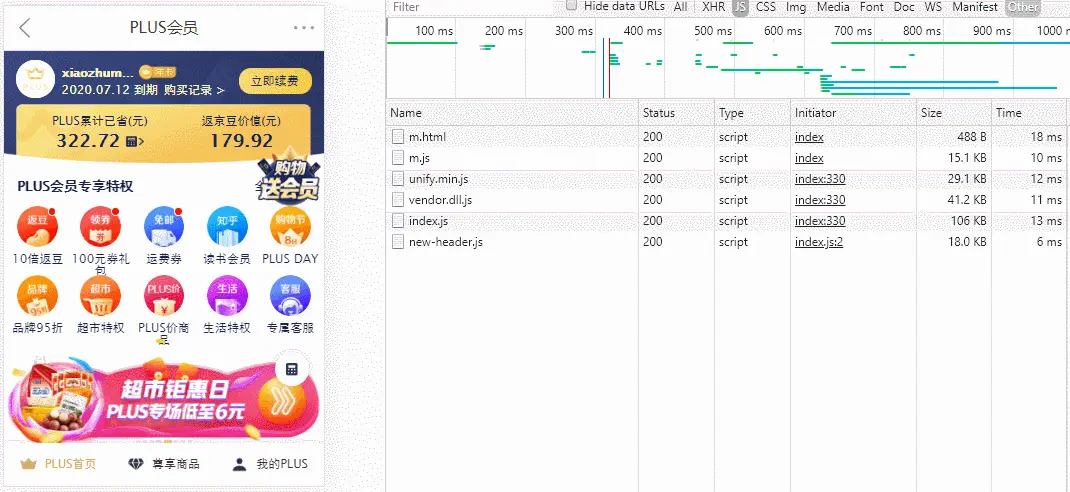Sort by the Name column header
Screen dimensions: 1070x492
[x=512, y=113]
